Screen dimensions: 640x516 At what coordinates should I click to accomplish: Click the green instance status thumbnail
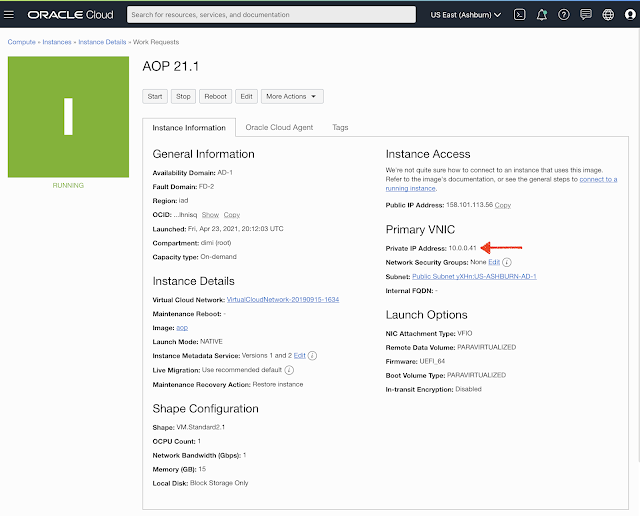(68, 117)
